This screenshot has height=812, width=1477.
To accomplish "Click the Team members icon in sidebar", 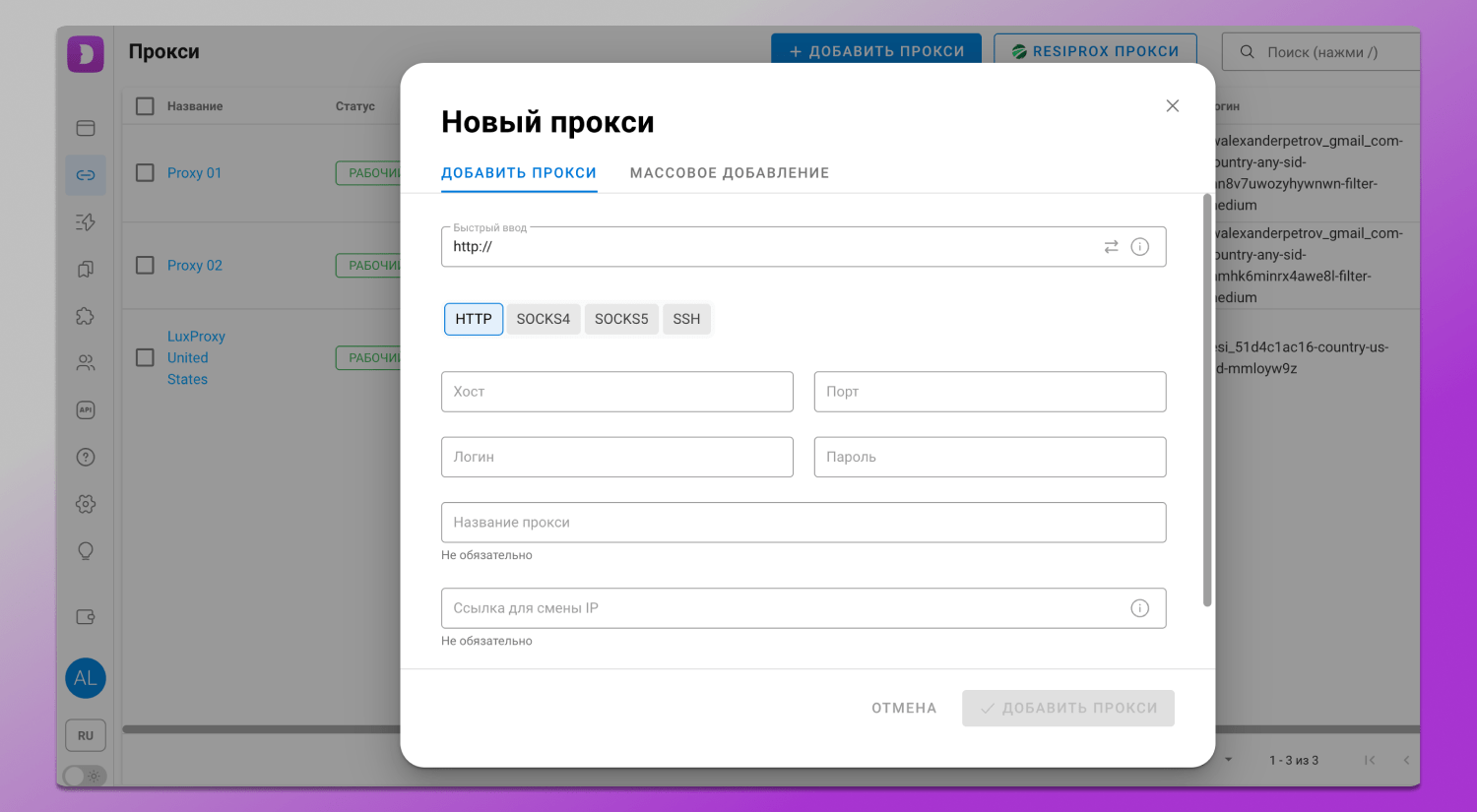I will pyautogui.click(x=85, y=362).
